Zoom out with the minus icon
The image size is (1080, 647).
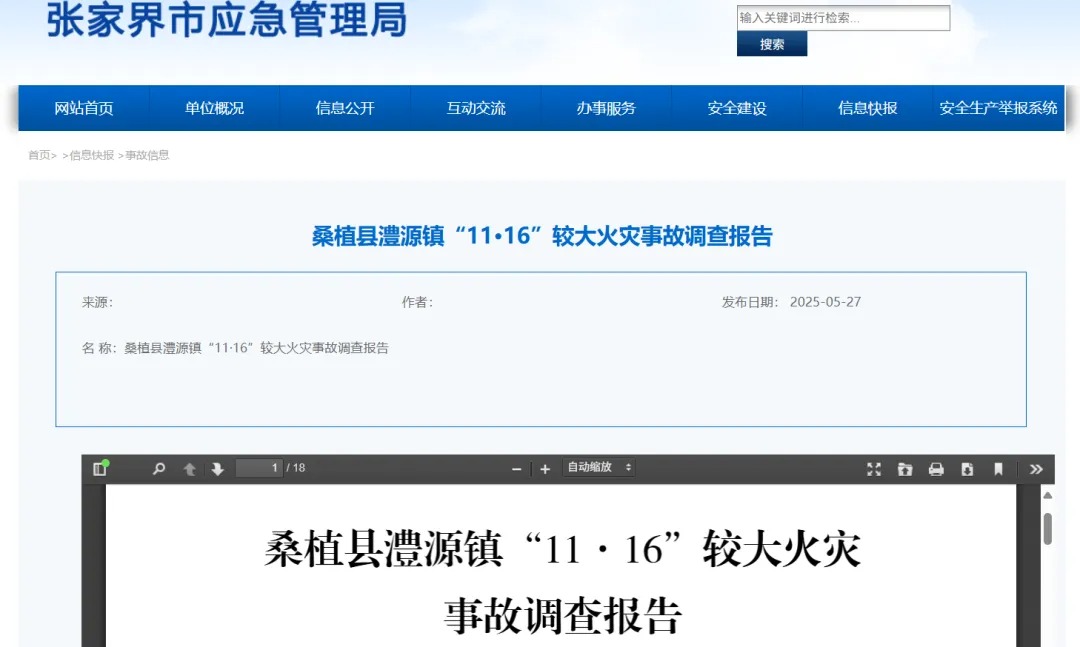pos(517,469)
